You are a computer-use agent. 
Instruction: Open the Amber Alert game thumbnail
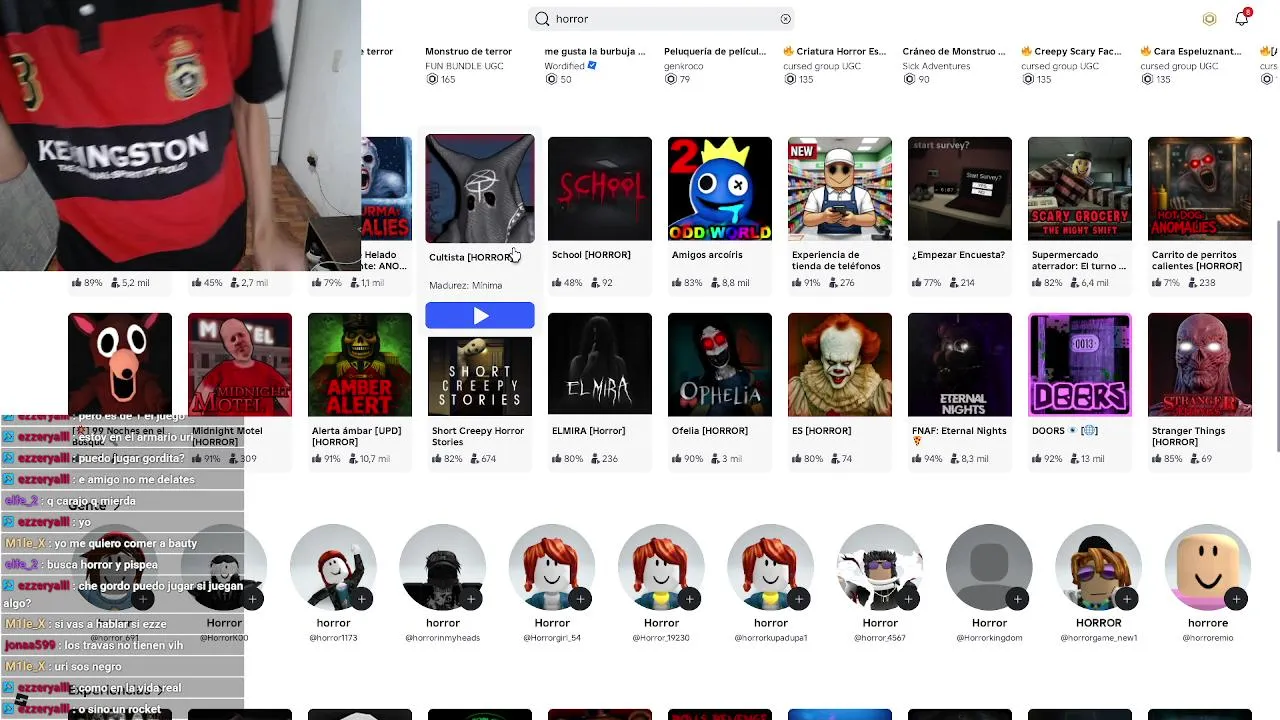click(360, 365)
